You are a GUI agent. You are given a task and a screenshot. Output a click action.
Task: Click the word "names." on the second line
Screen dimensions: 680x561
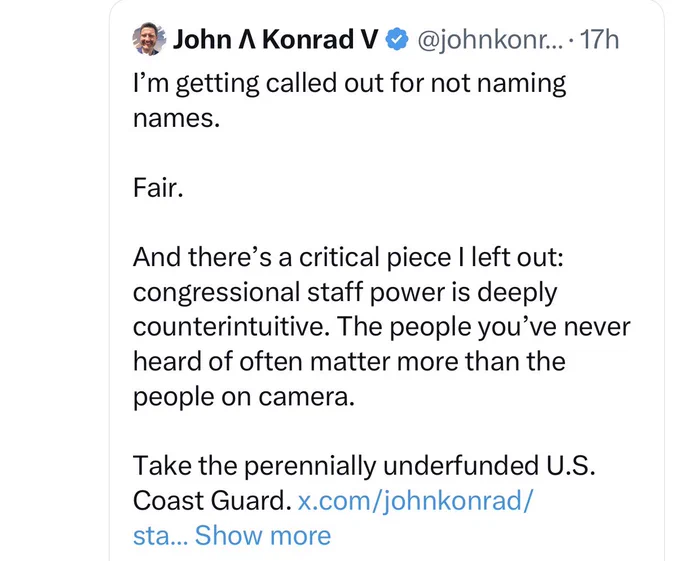click(177, 118)
